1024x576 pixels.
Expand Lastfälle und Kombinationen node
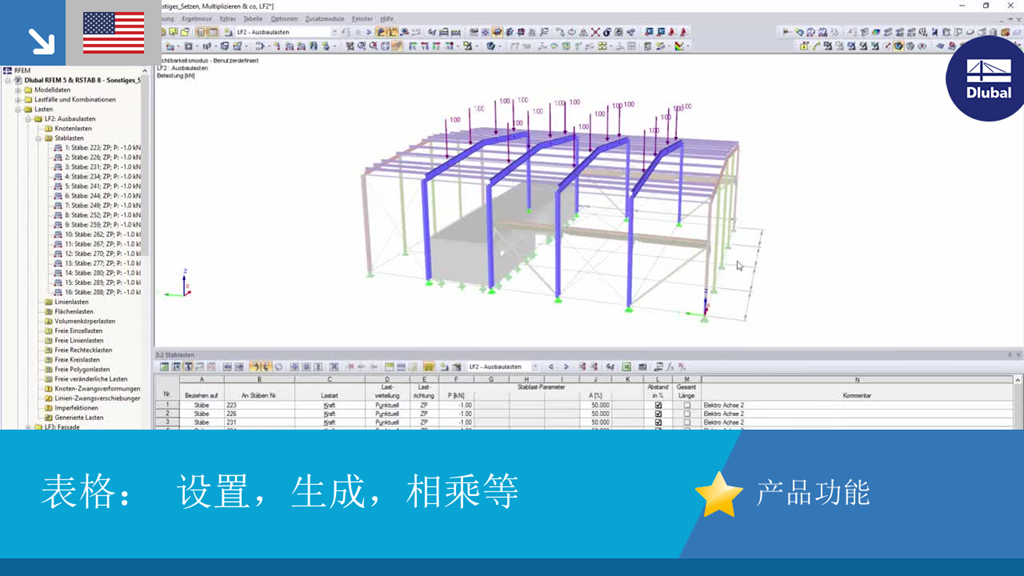[18, 100]
